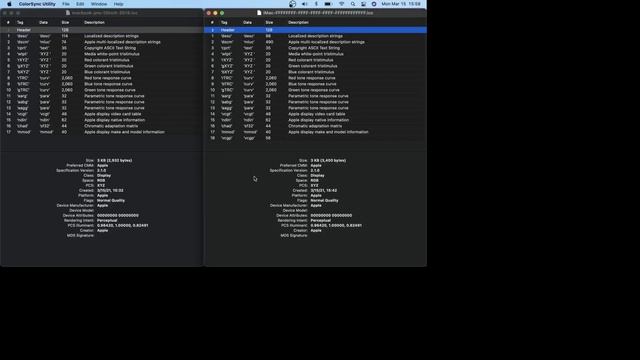Open the Help menu

pyautogui.click(x=118, y=4)
